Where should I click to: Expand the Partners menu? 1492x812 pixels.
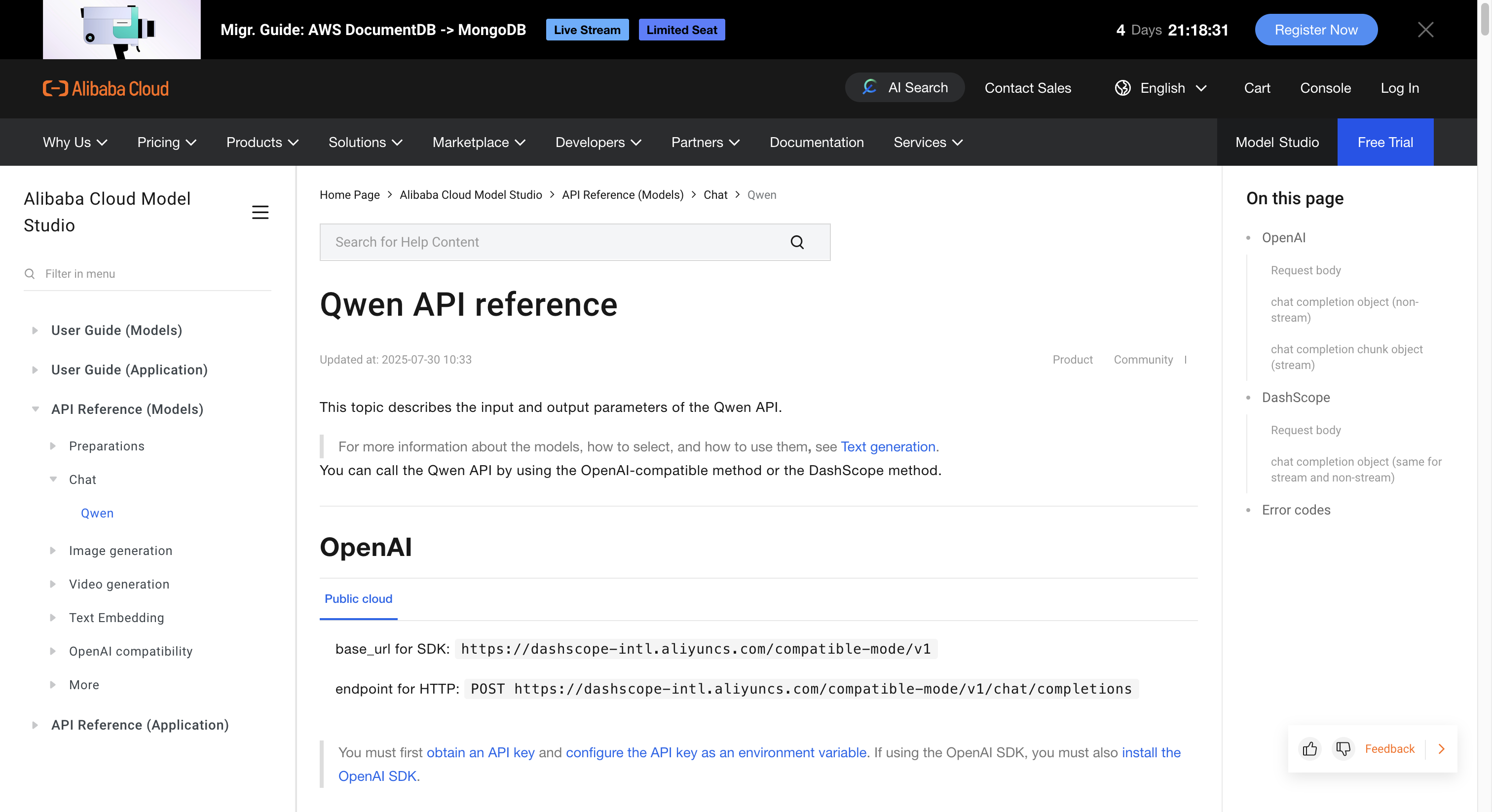click(x=706, y=143)
